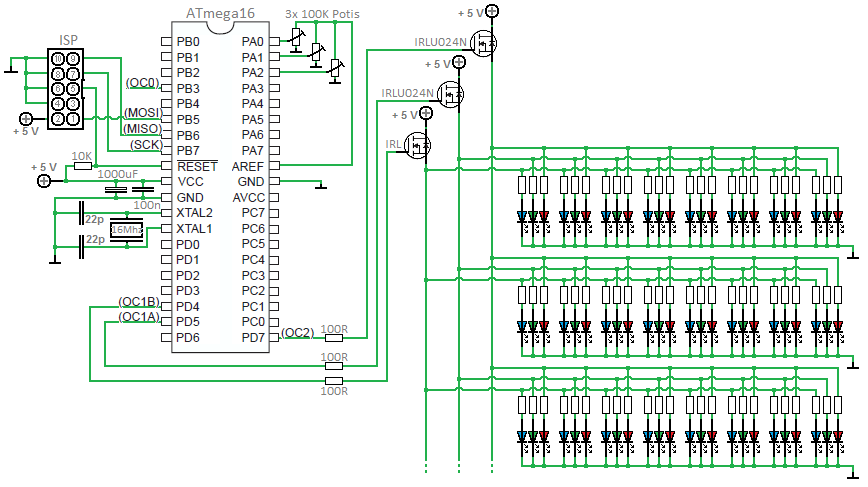Click the (MISO) label beside PB6
Screen dimensions: 868x487
click(142, 129)
